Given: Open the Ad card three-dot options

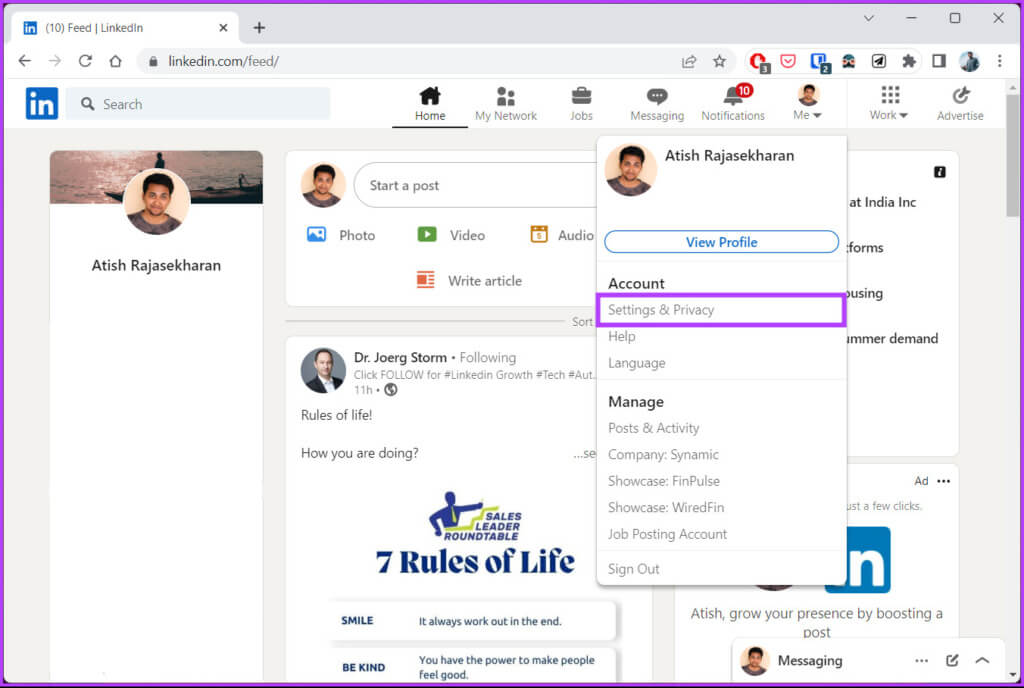Looking at the screenshot, I should click(944, 481).
